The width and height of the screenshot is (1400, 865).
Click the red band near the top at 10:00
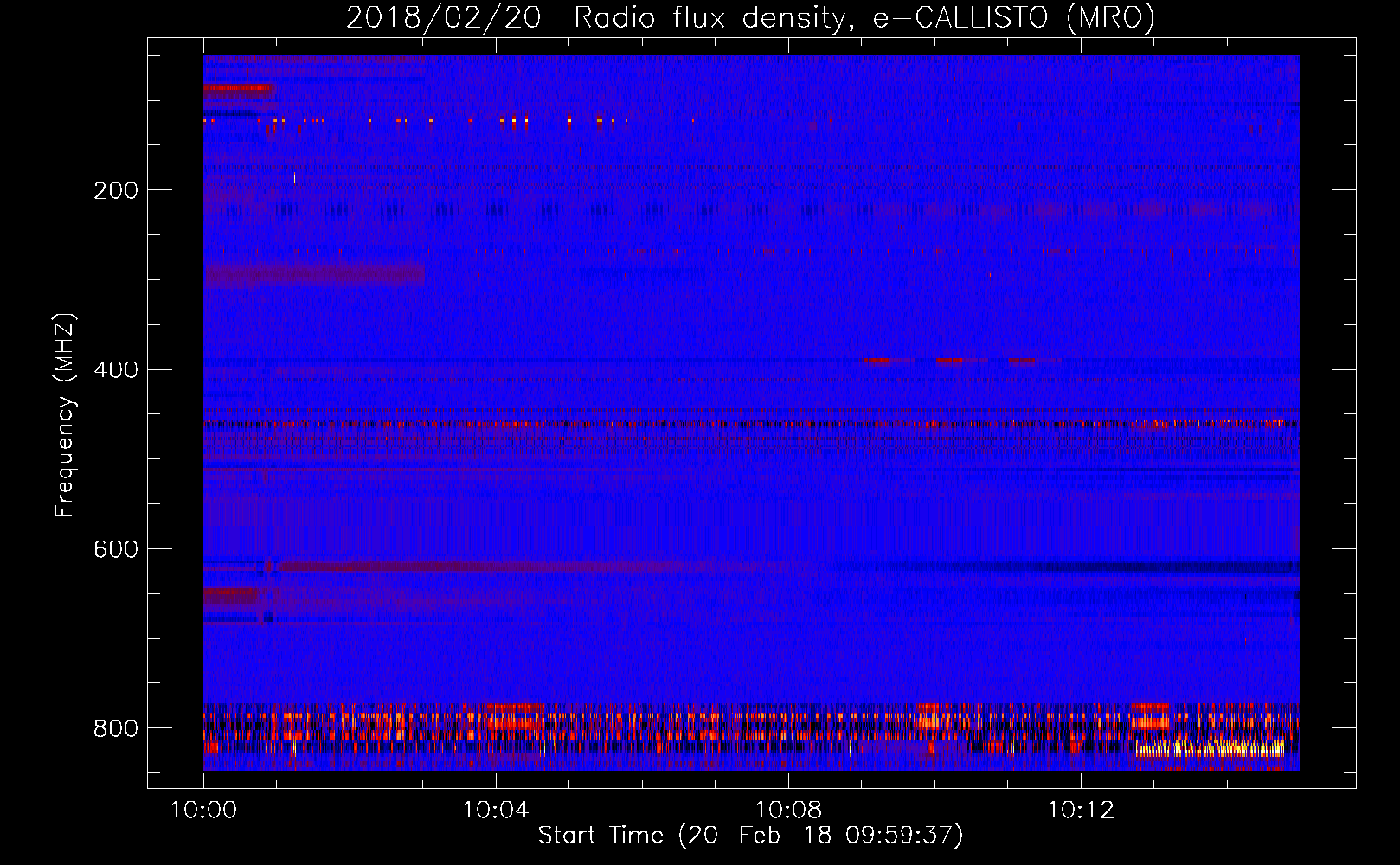click(238, 88)
